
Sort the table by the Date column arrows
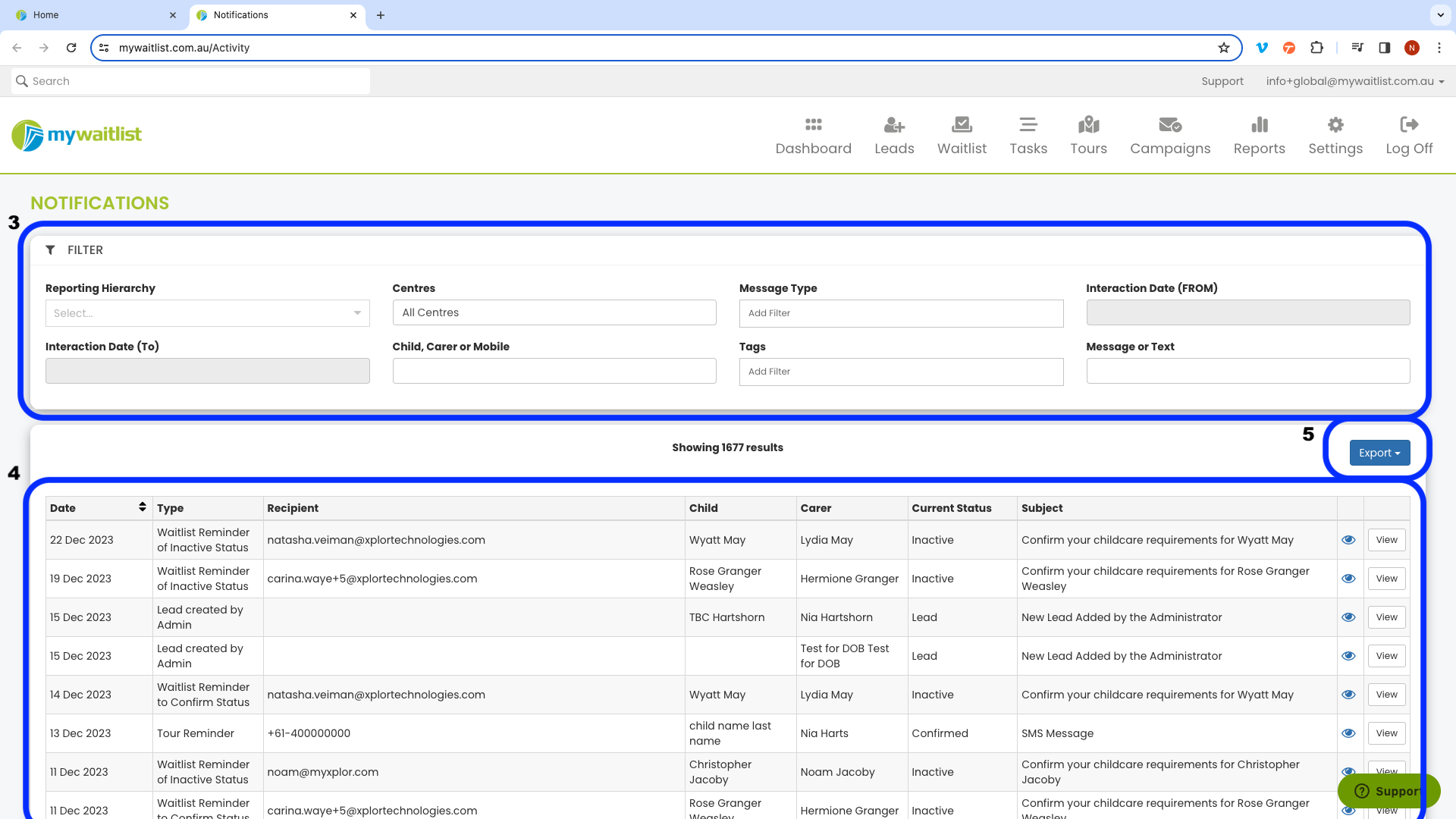coord(142,507)
